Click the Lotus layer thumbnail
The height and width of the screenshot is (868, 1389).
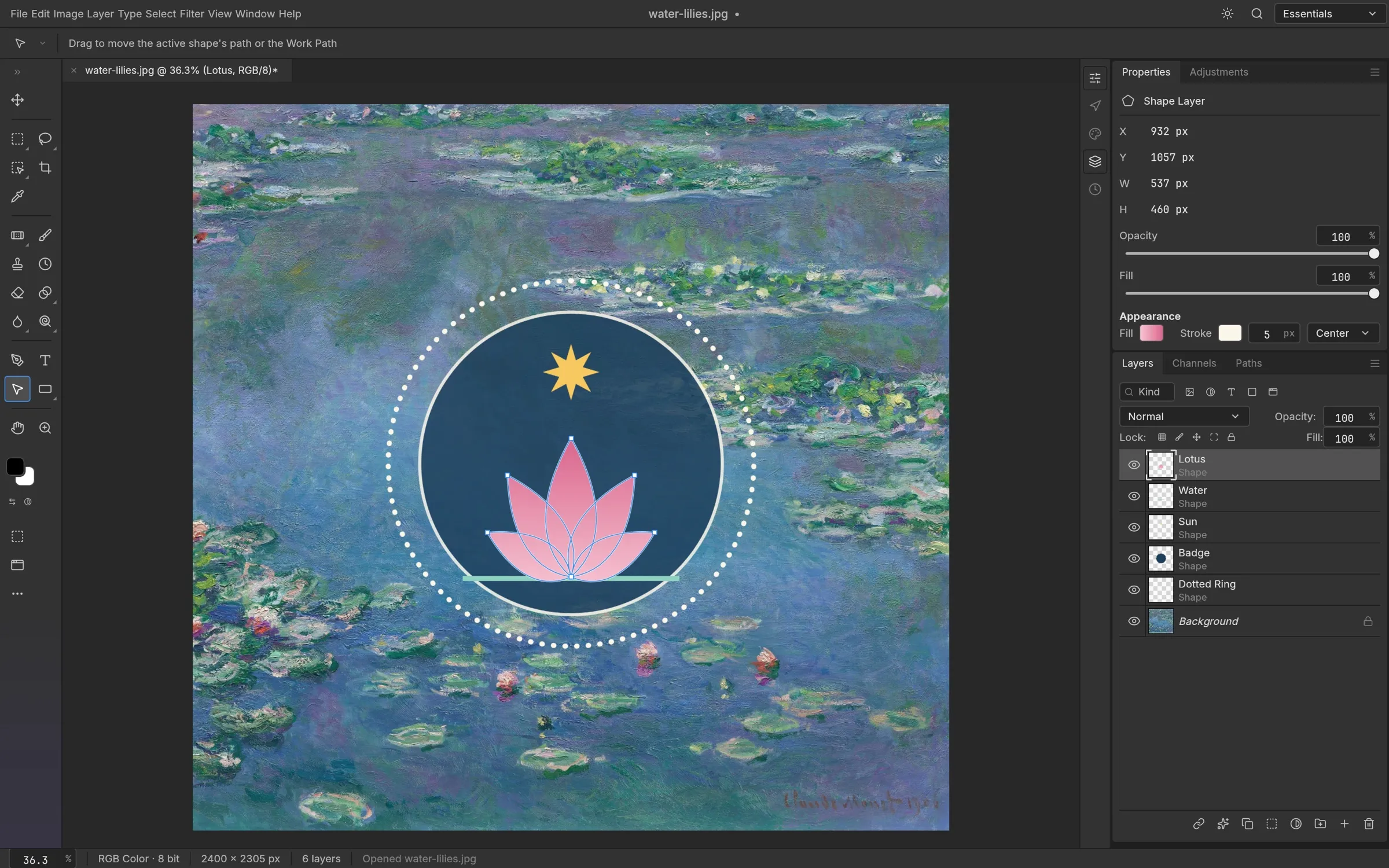1160,465
